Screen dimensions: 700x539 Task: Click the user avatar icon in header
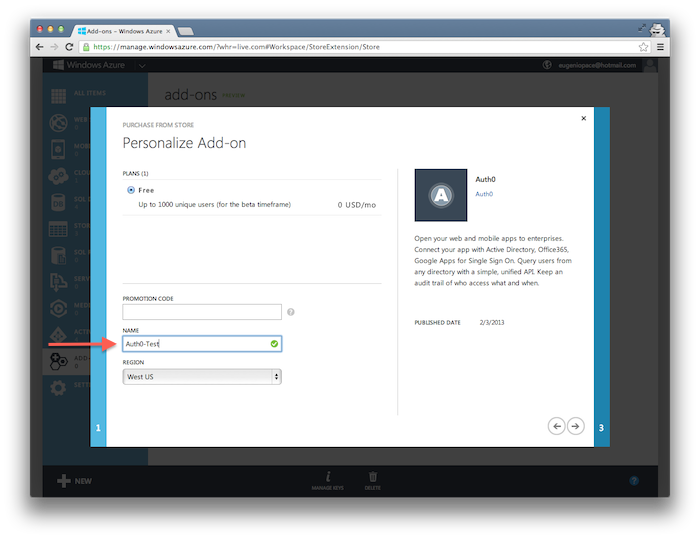tap(650, 65)
